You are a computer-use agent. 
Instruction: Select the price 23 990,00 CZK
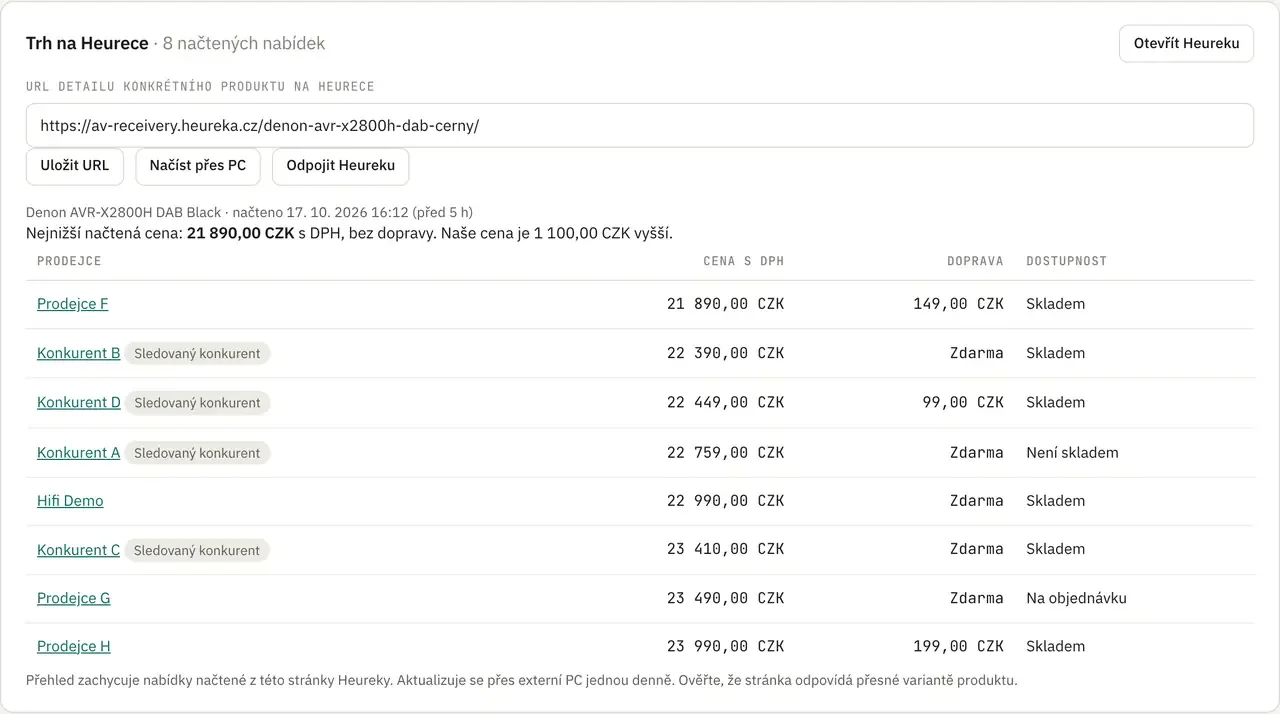pyautogui.click(x=726, y=646)
